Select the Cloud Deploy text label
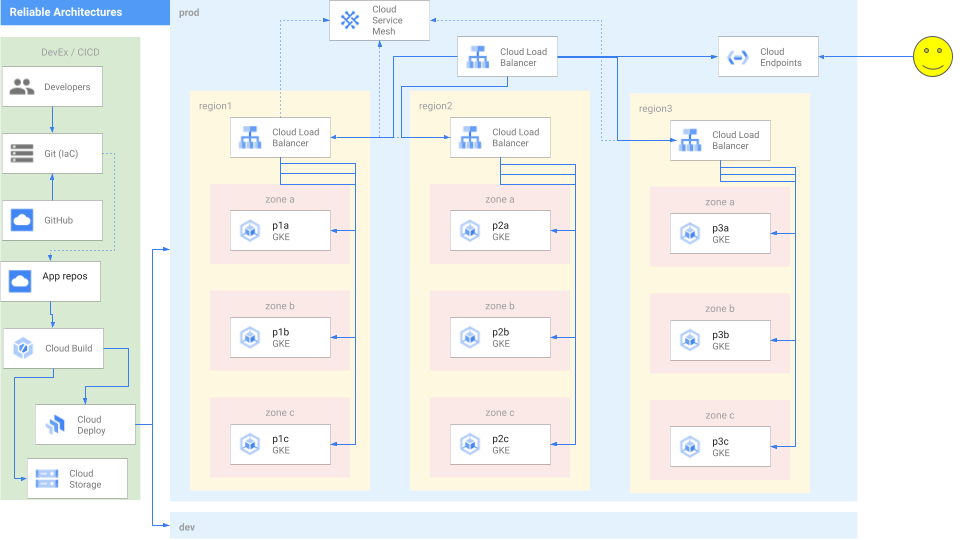 tap(91, 425)
